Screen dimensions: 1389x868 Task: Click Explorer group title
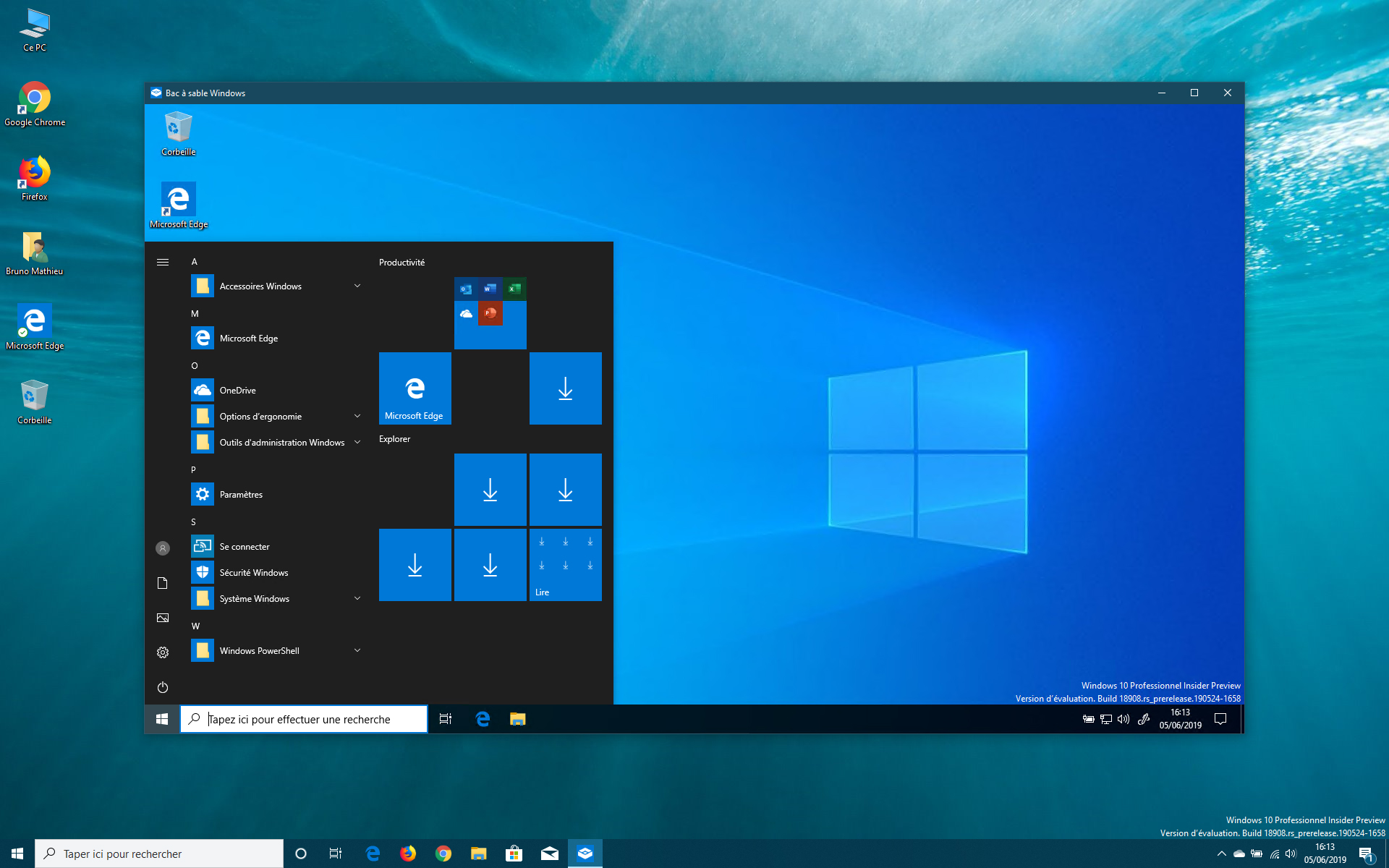point(394,439)
